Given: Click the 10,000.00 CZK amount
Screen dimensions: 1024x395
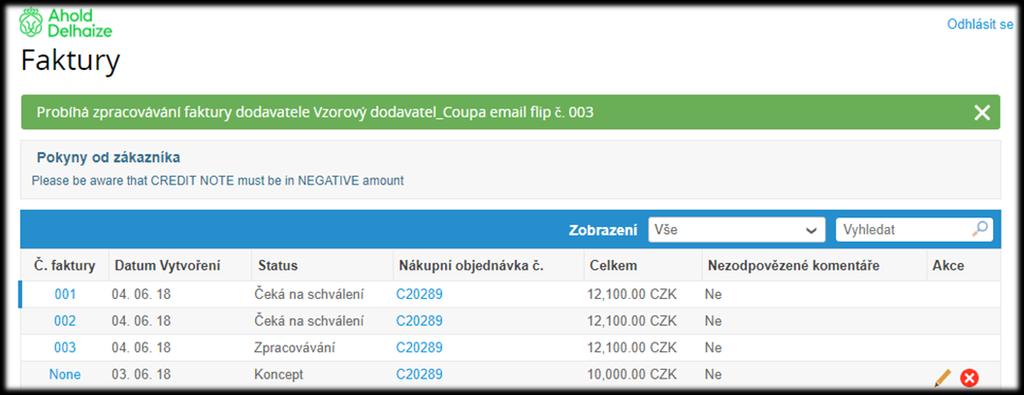Looking at the screenshot, I should 632,375.
